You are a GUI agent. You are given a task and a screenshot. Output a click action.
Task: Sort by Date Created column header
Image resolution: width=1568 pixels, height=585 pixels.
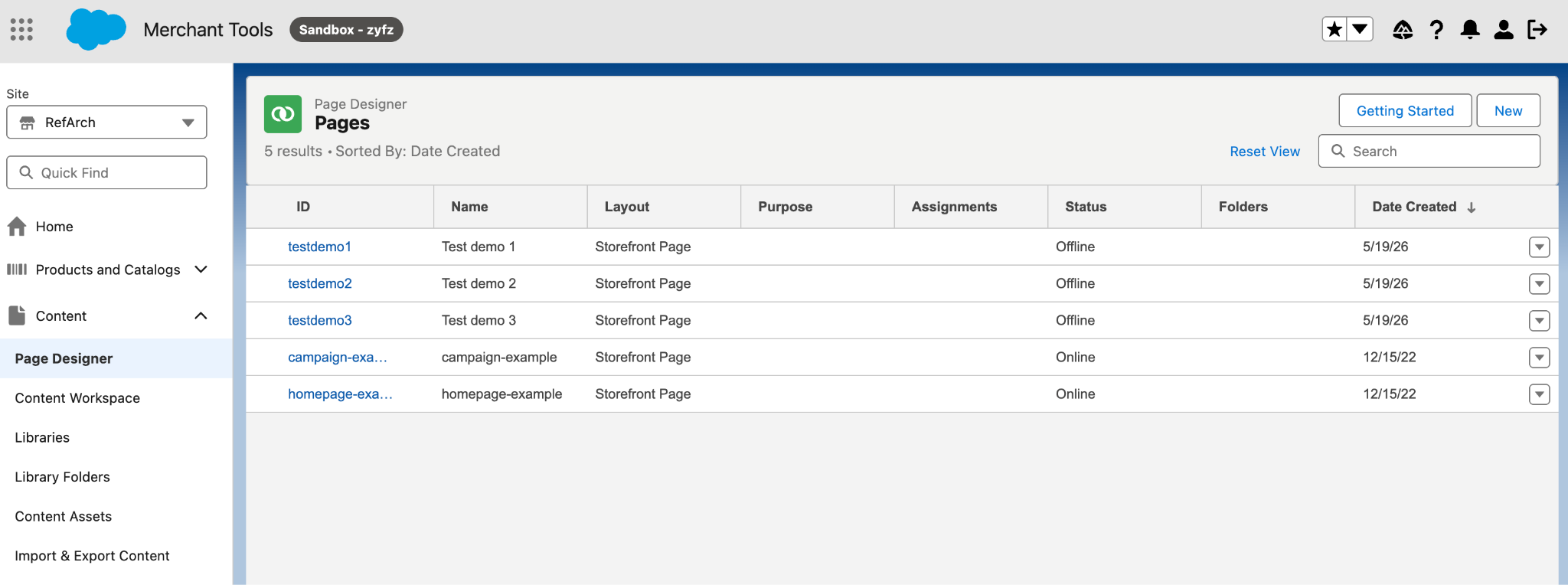1414,207
